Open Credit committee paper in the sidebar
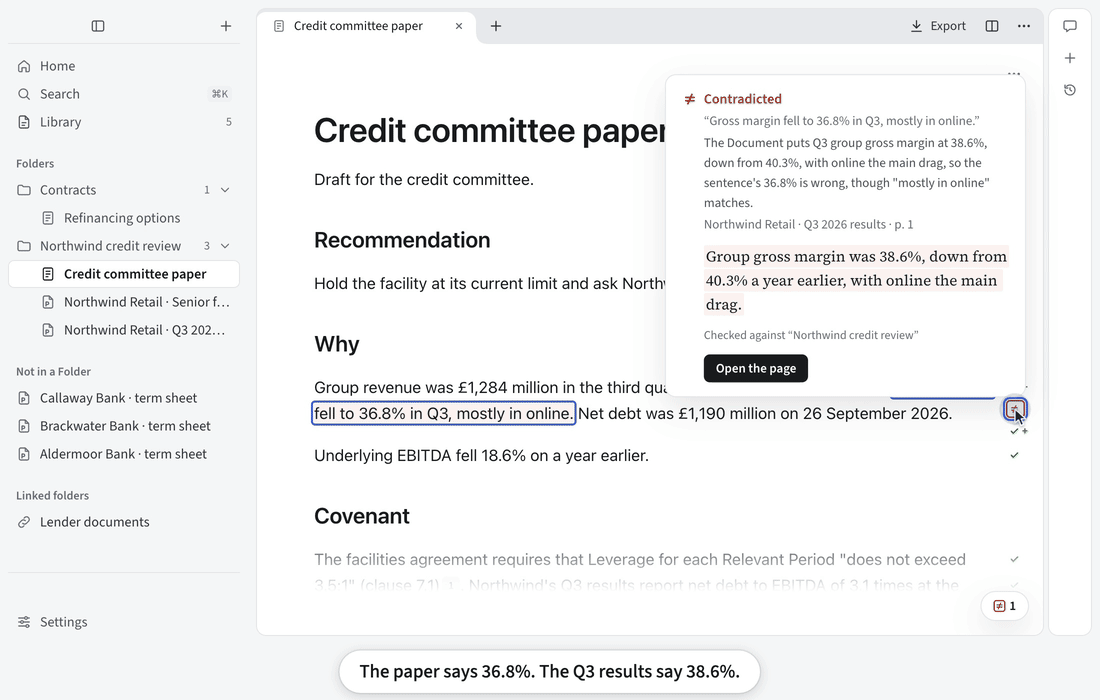 click(123, 274)
